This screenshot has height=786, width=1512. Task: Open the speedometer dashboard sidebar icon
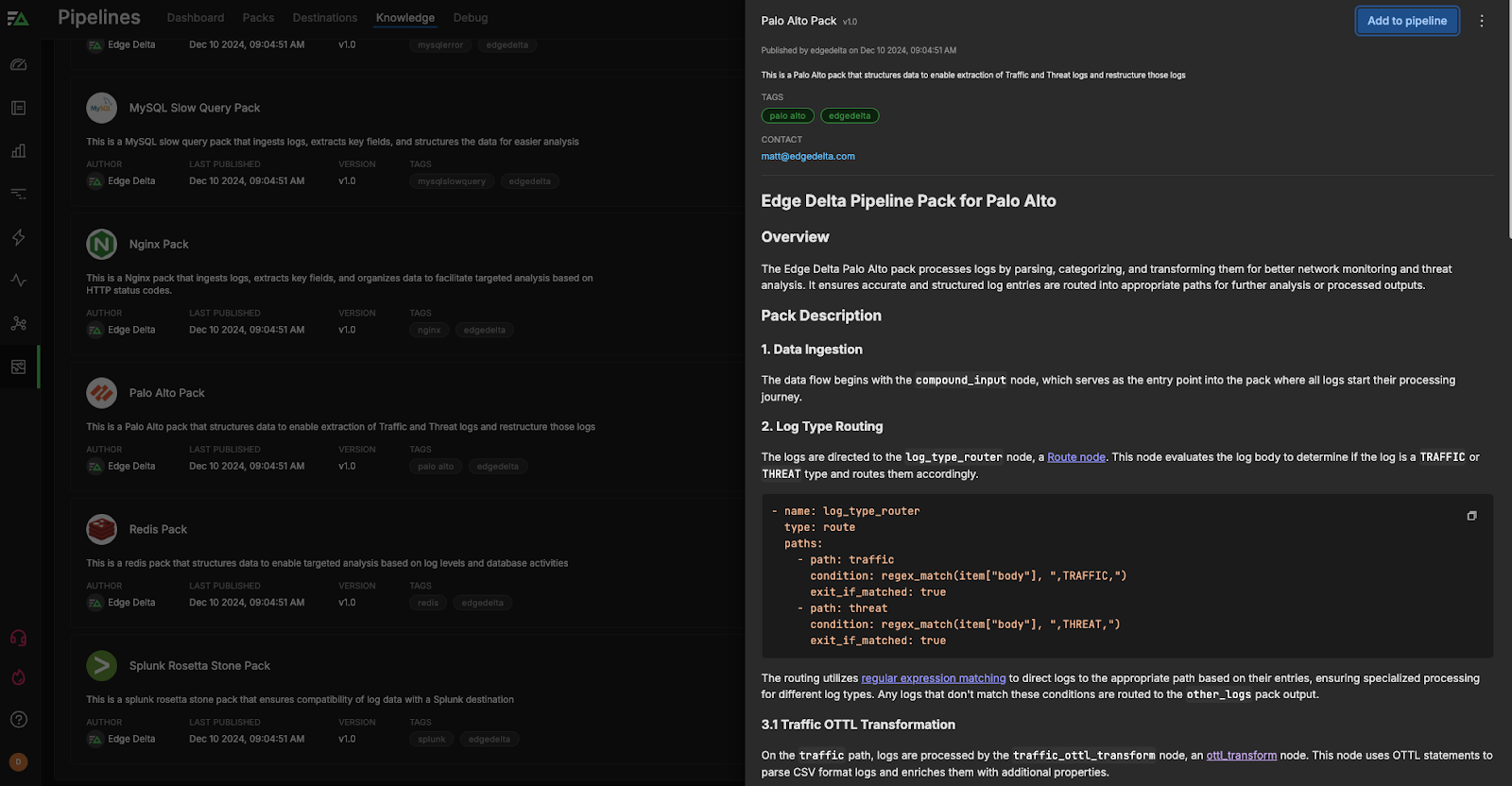(18, 64)
